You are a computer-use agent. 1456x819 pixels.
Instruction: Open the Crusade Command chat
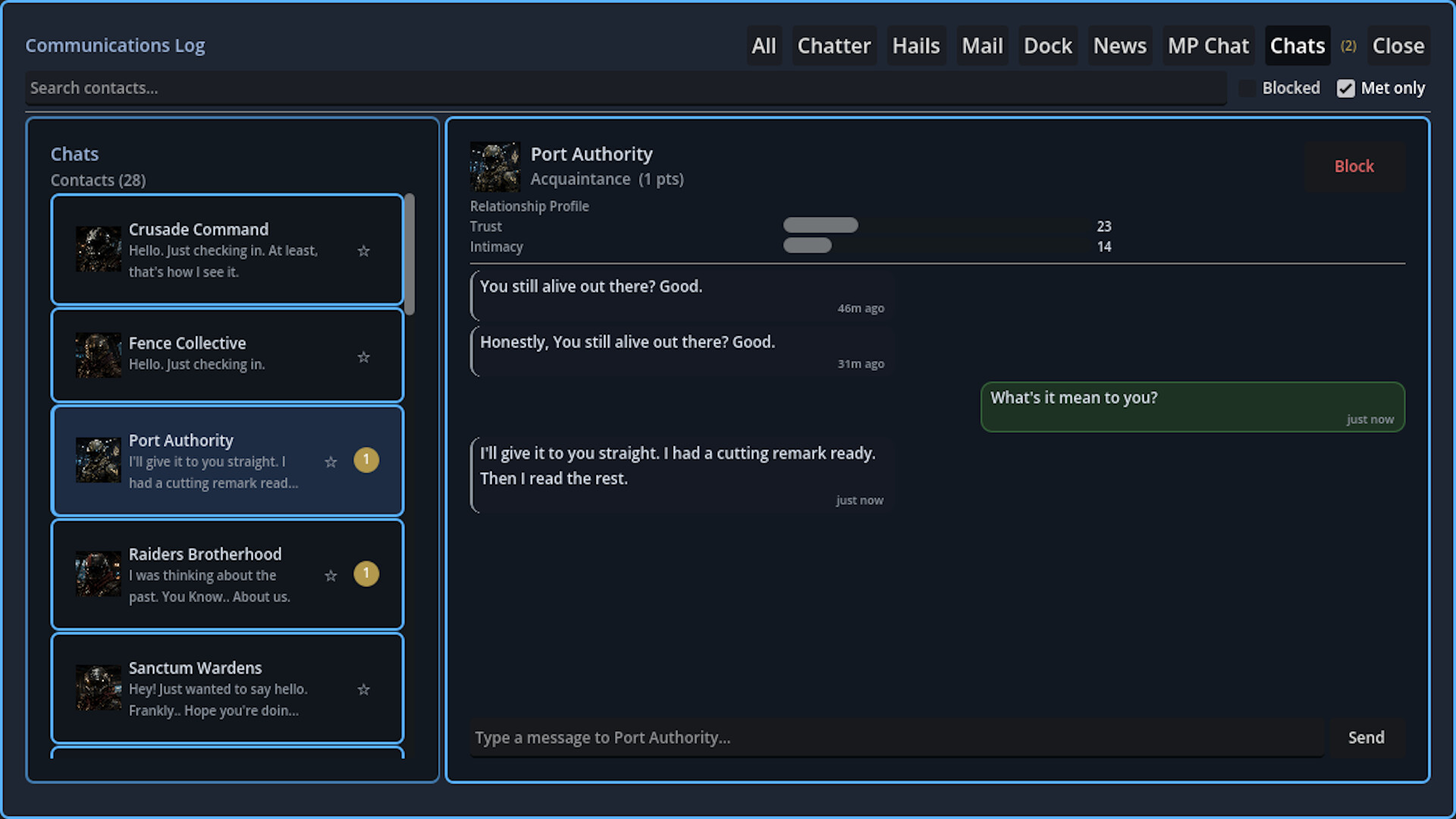[x=227, y=249]
